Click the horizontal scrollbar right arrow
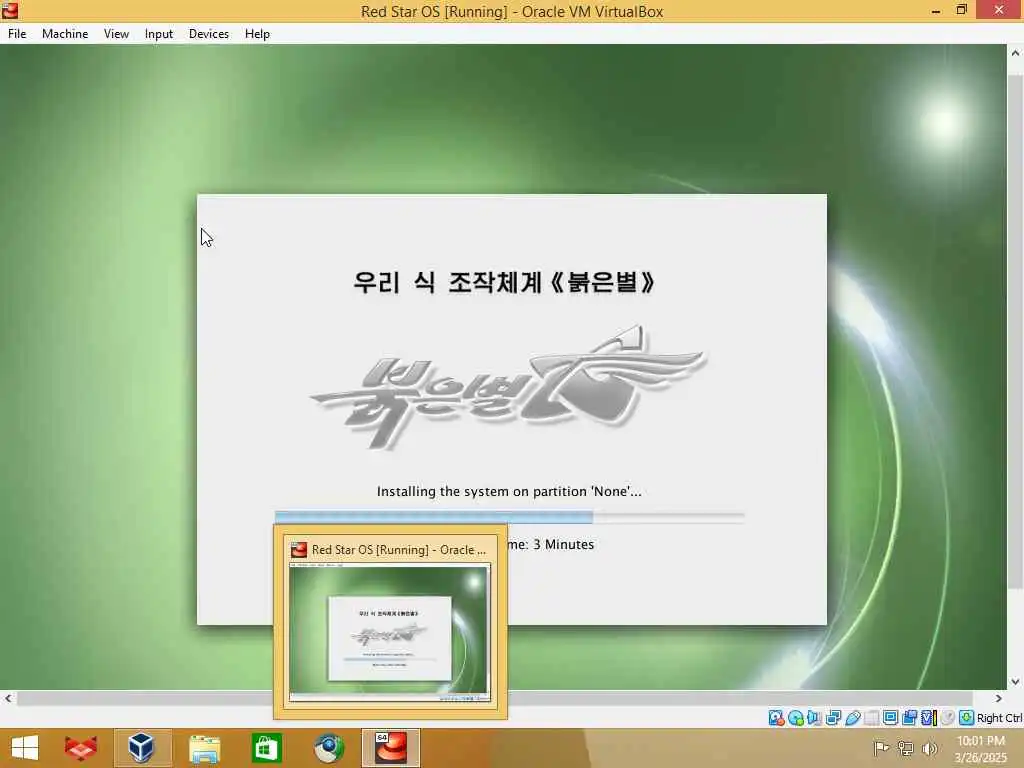The height and width of the screenshot is (768, 1024). tap(999, 698)
